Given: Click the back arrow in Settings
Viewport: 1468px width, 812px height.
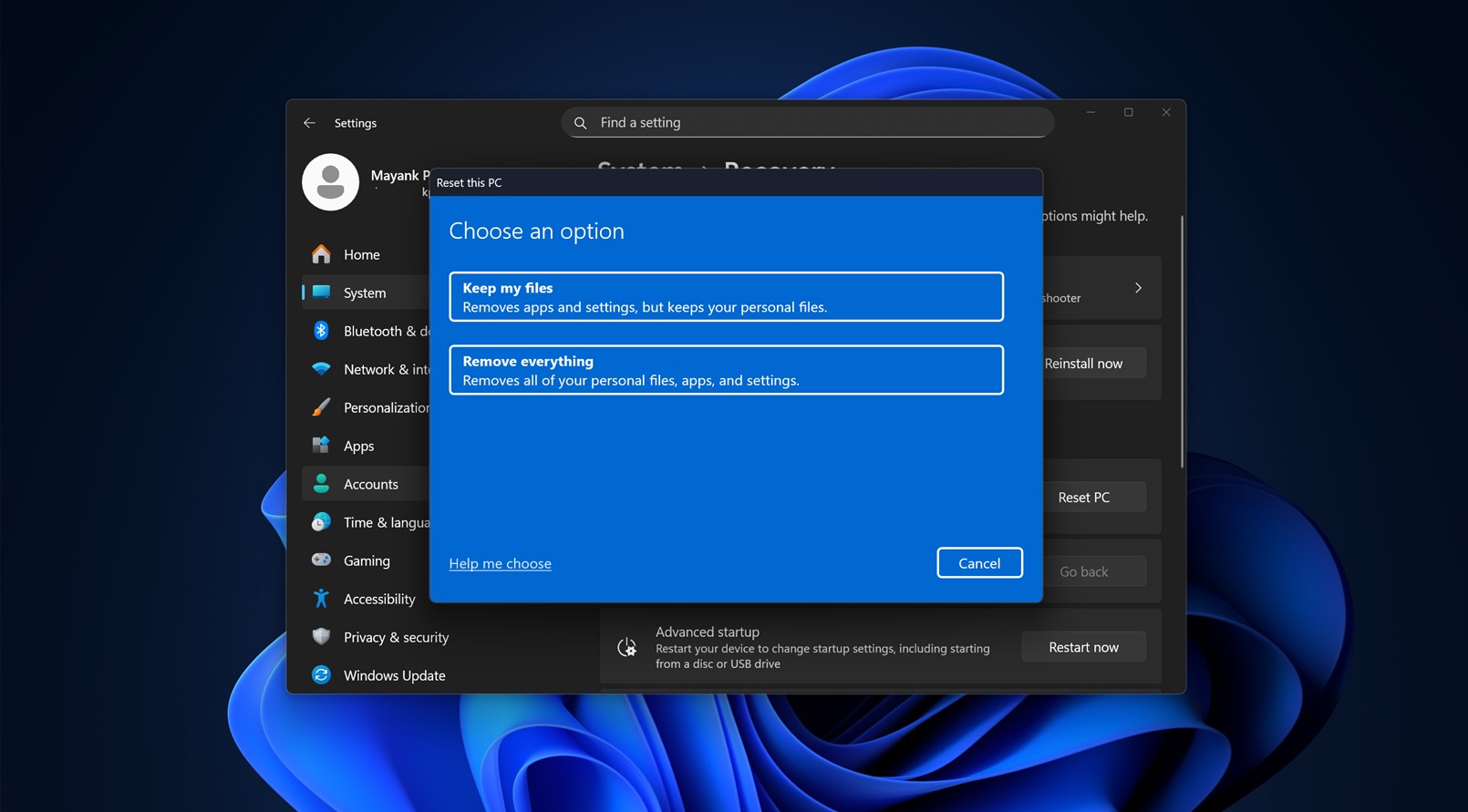Looking at the screenshot, I should click(309, 123).
